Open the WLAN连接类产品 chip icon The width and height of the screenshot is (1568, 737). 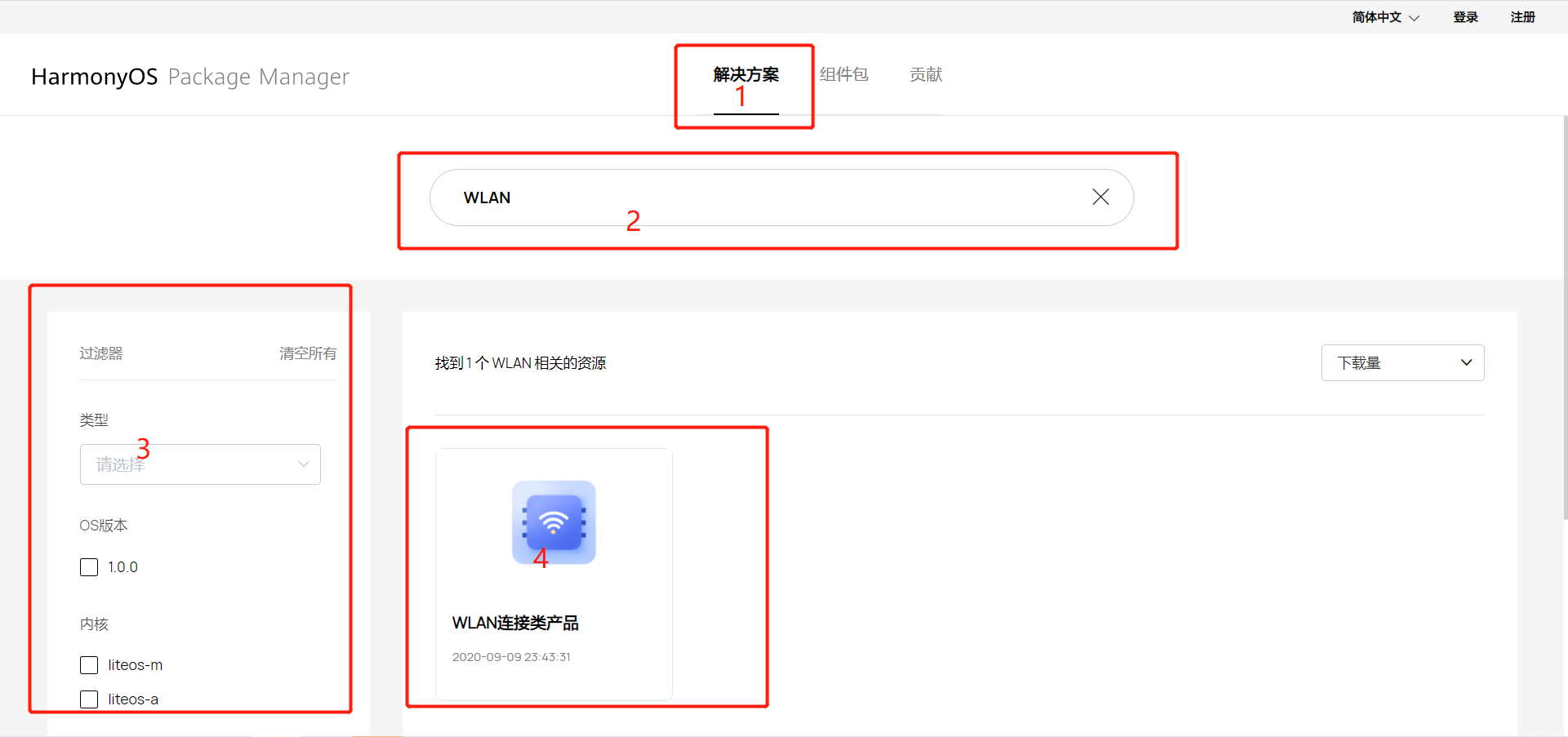pyautogui.click(x=554, y=522)
